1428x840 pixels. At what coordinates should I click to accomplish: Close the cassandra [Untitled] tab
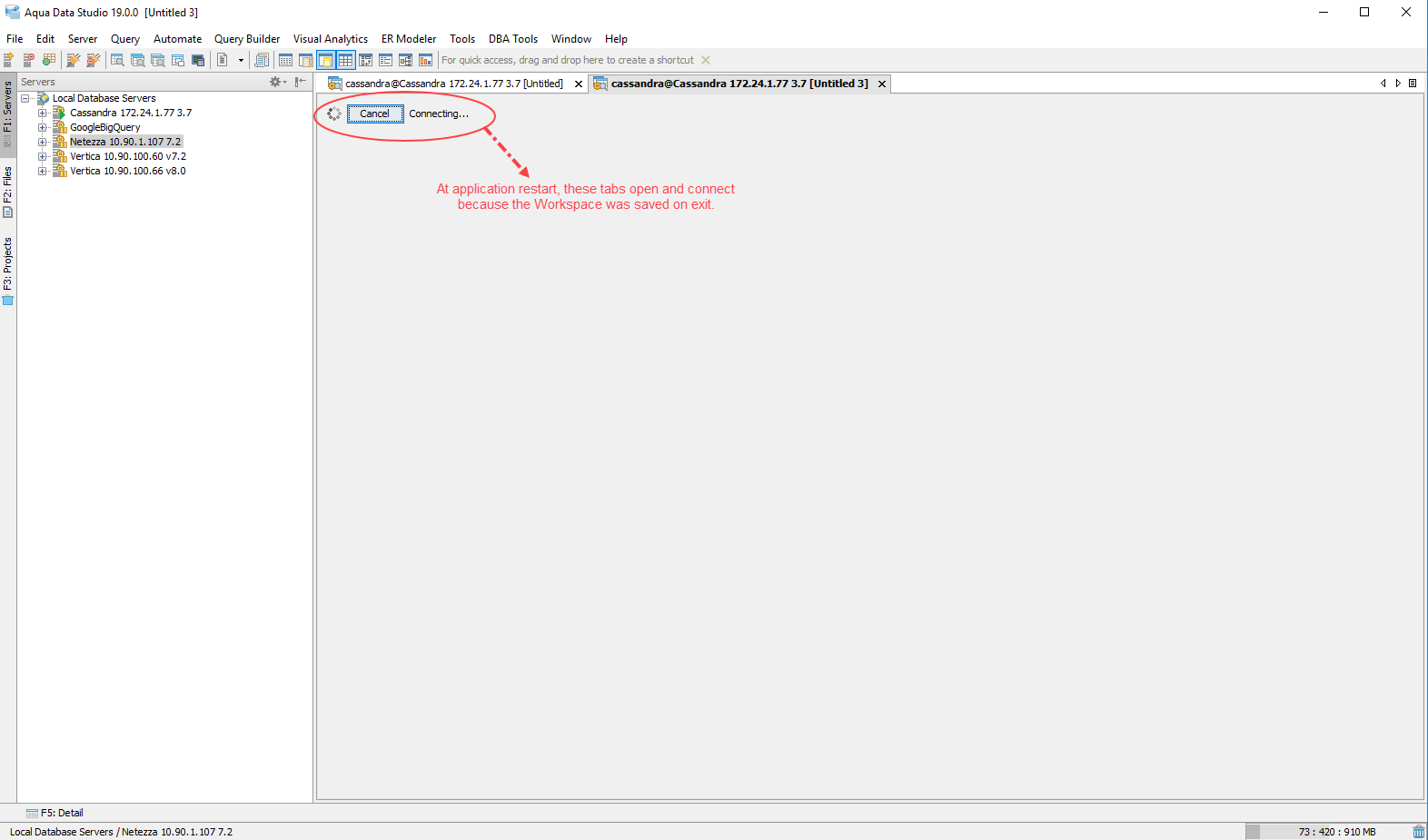coord(579,84)
